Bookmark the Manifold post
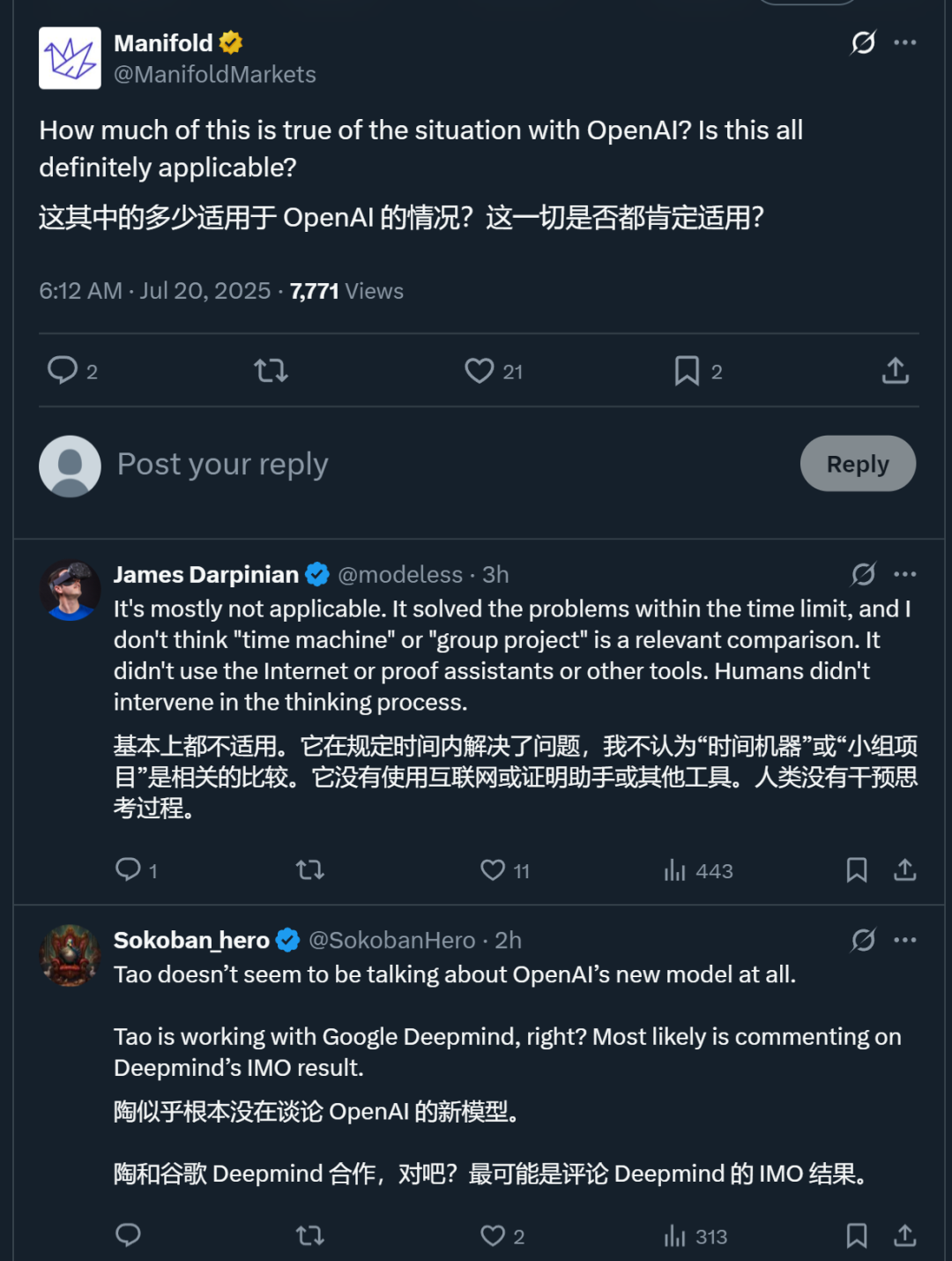This screenshot has width=952, height=1261. [687, 370]
